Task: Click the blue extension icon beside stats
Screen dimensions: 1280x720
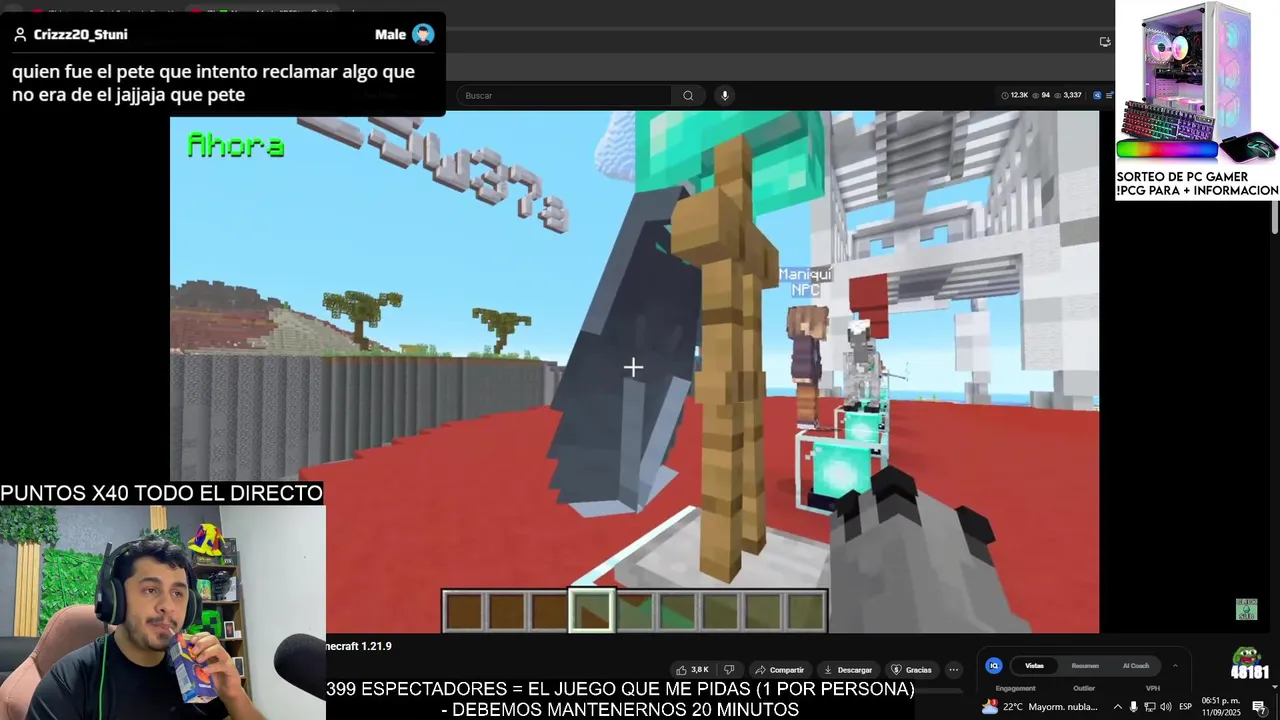Action: 1097,96
